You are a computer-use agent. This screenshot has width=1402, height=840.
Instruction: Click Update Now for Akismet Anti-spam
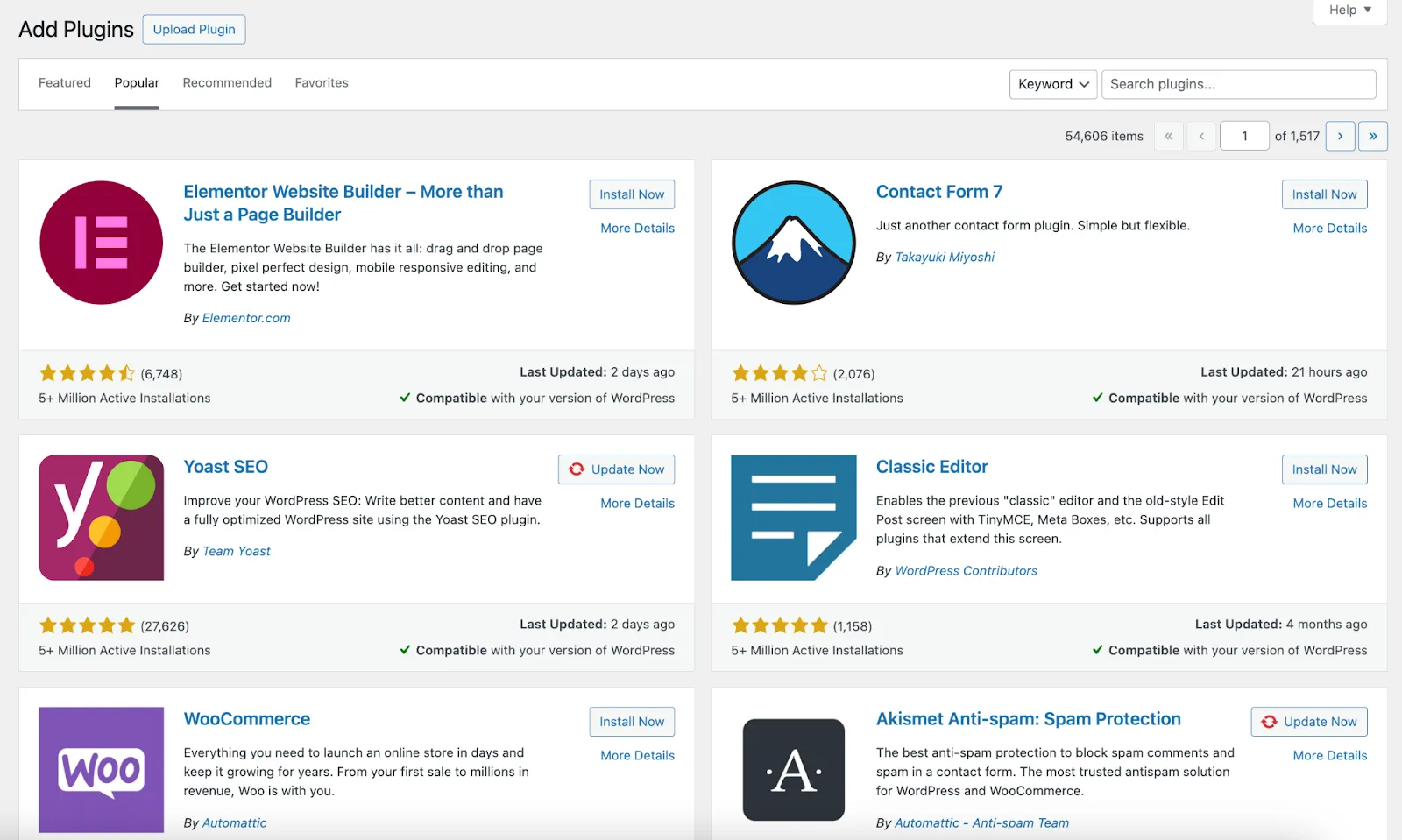[1309, 722]
